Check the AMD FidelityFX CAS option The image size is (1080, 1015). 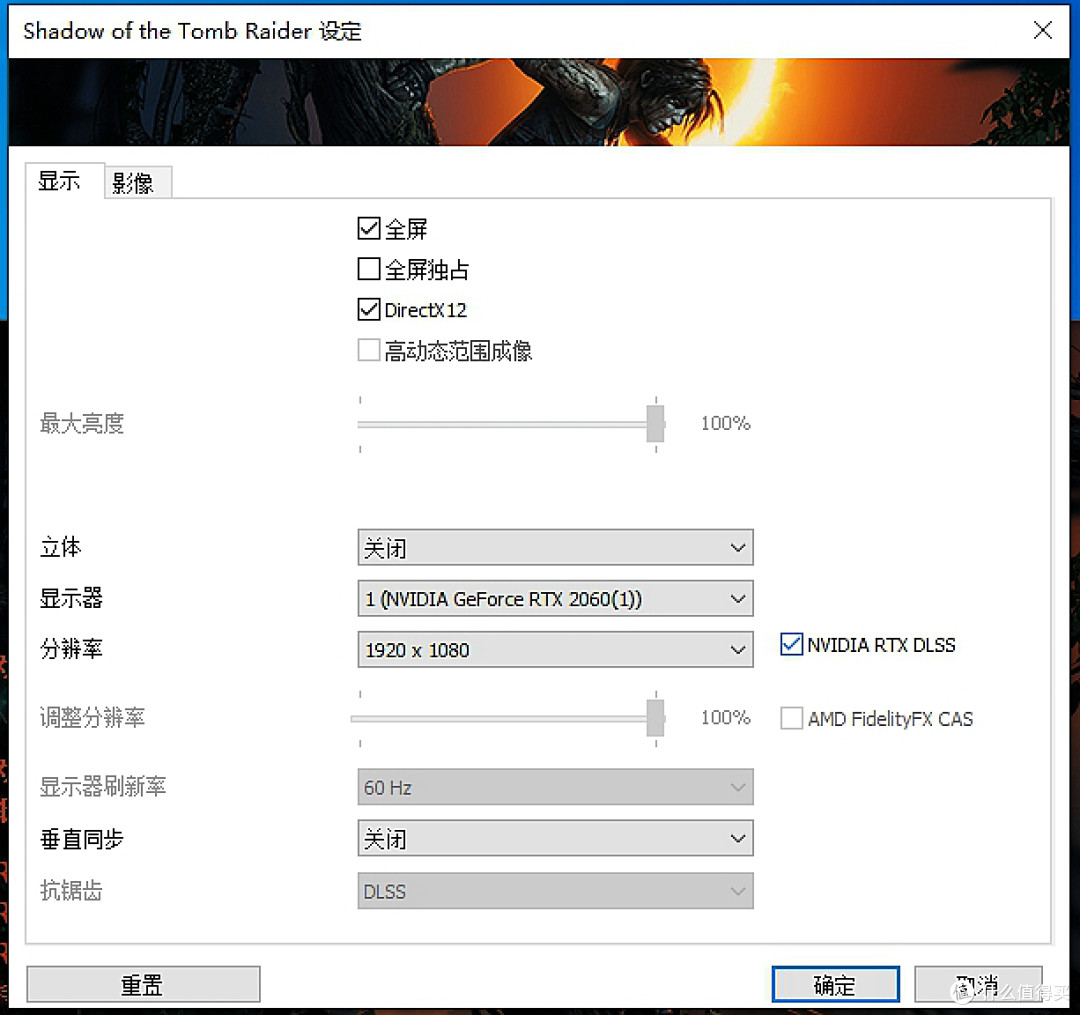click(791, 718)
